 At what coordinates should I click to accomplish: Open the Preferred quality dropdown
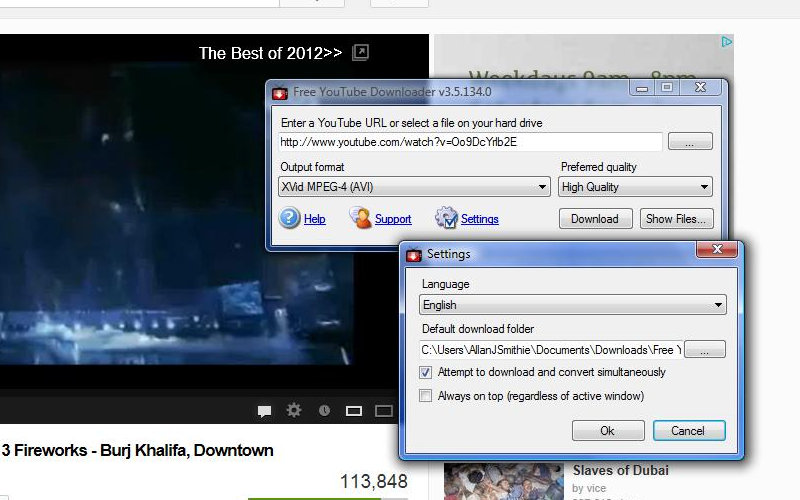click(635, 187)
